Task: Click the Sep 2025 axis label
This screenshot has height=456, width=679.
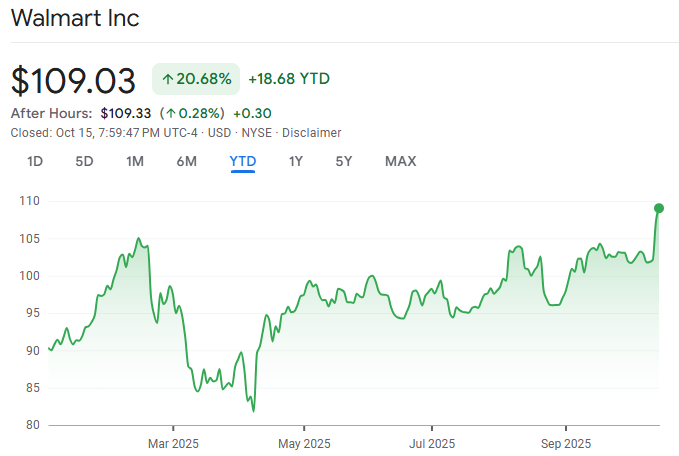Action: (x=566, y=443)
